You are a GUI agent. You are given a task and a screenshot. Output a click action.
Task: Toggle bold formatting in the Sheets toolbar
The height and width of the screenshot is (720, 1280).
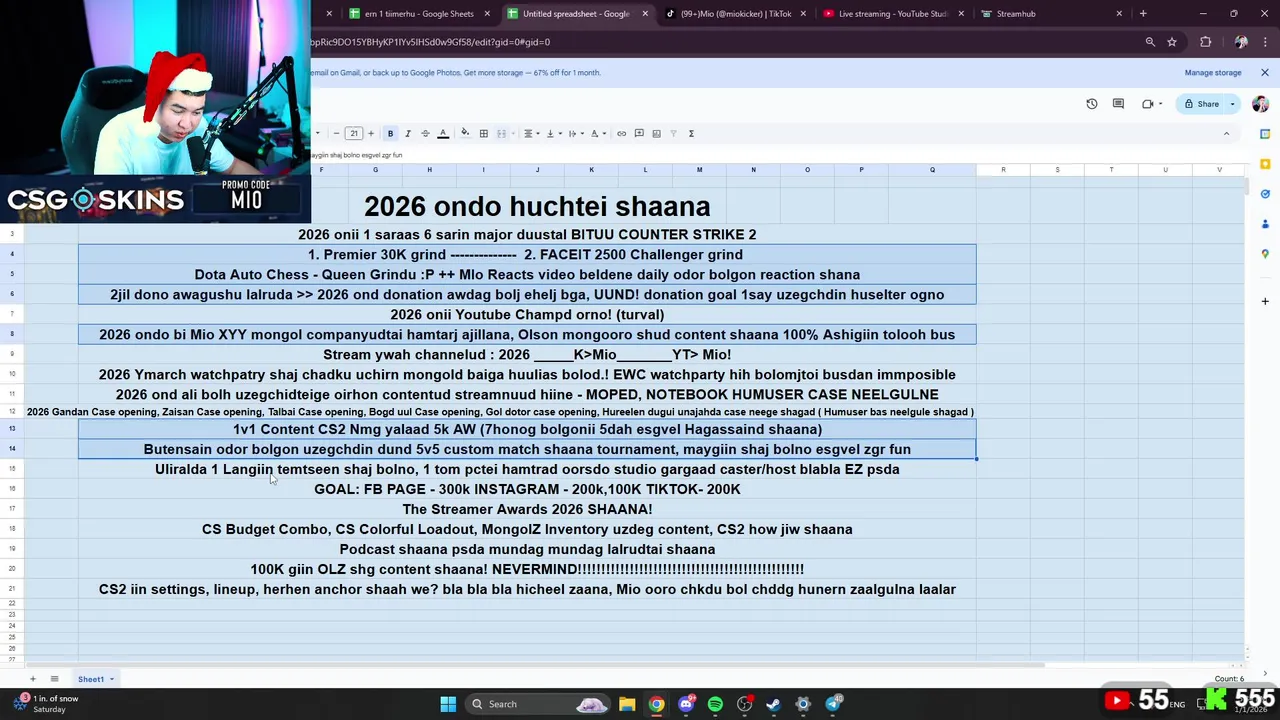[390, 133]
